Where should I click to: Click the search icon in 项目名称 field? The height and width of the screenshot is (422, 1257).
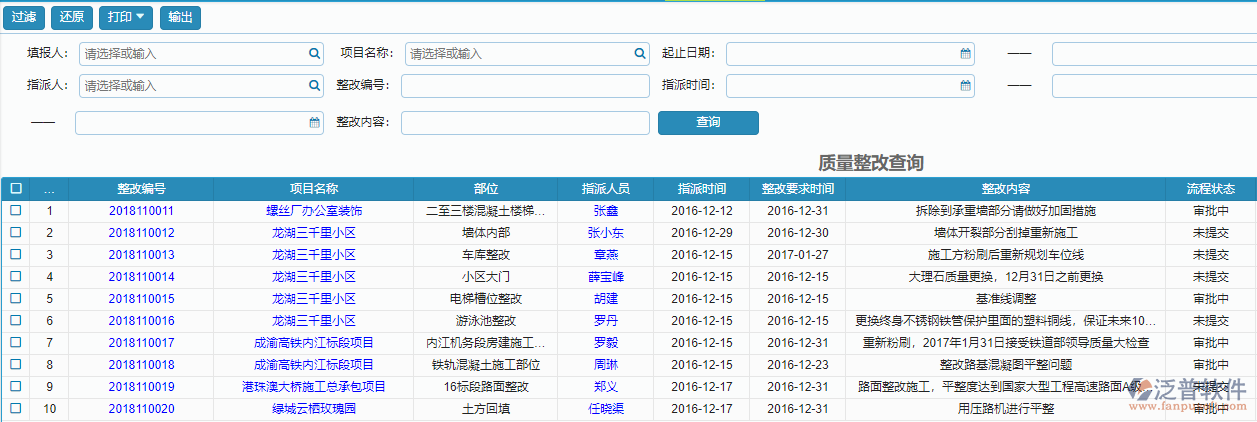640,54
